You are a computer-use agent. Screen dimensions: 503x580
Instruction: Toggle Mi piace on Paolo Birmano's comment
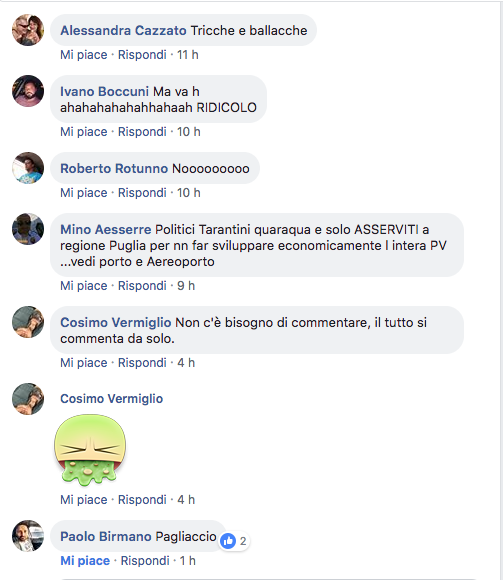pyautogui.click(x=85, y=561)
